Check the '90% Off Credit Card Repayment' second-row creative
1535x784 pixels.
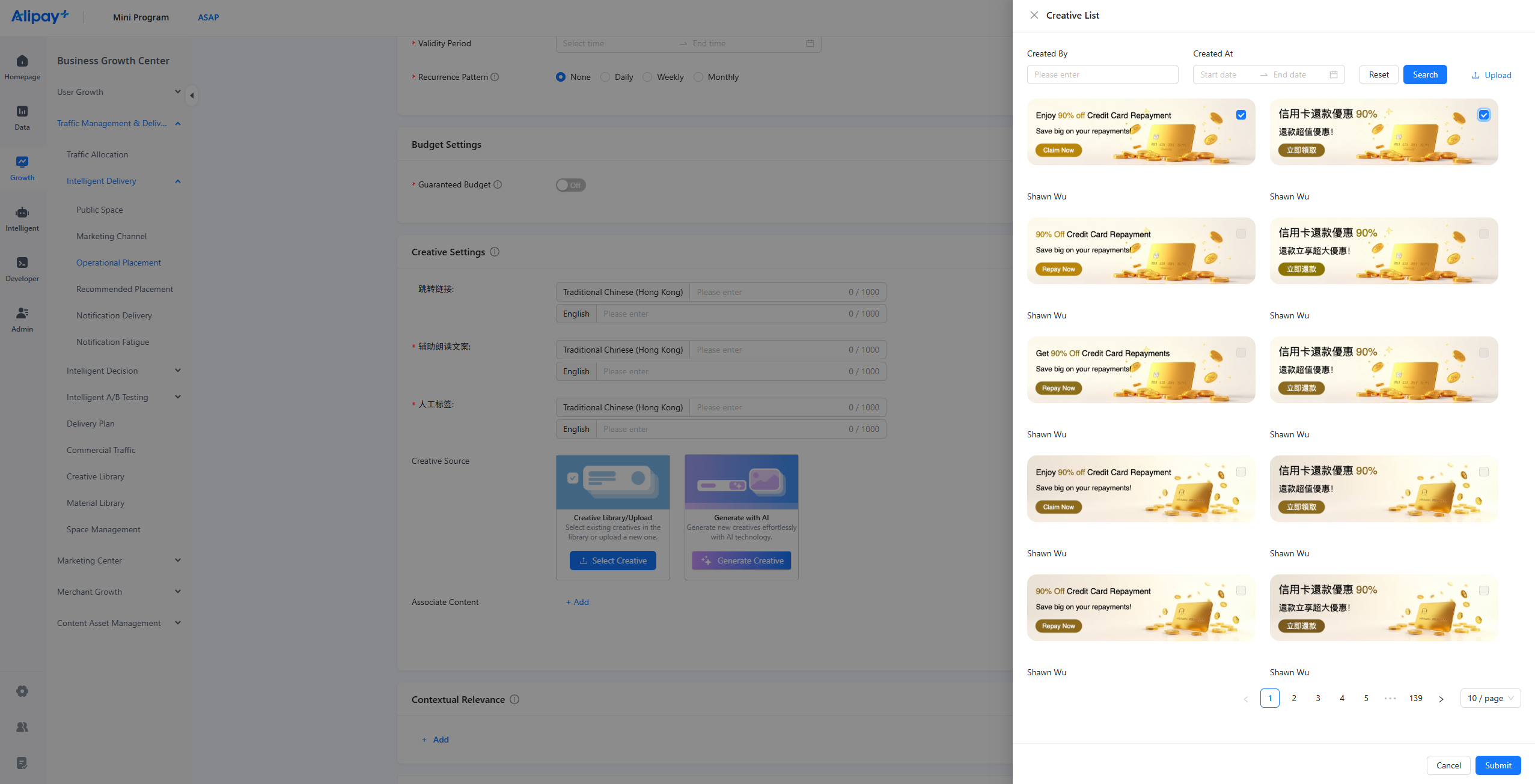coord(1241,234)
